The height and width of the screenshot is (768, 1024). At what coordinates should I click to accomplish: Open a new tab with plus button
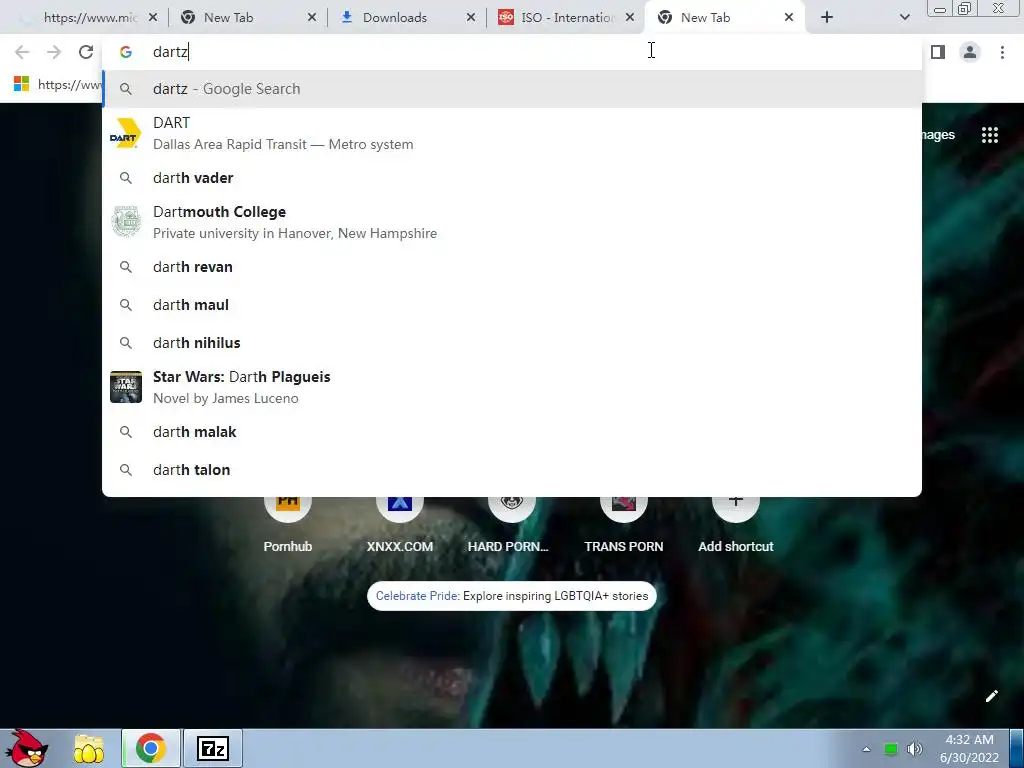(x=827, y=17)
